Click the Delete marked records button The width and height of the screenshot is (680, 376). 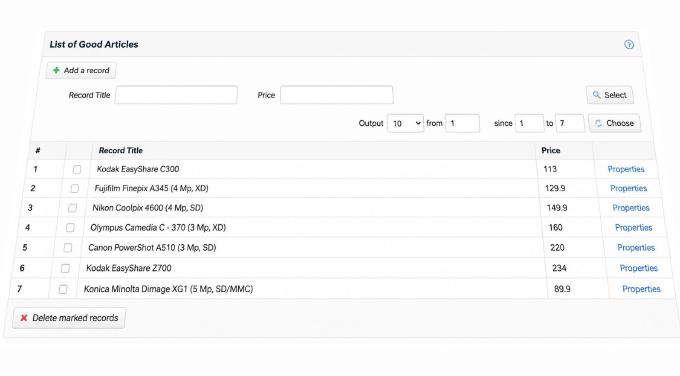pos(69,318)
